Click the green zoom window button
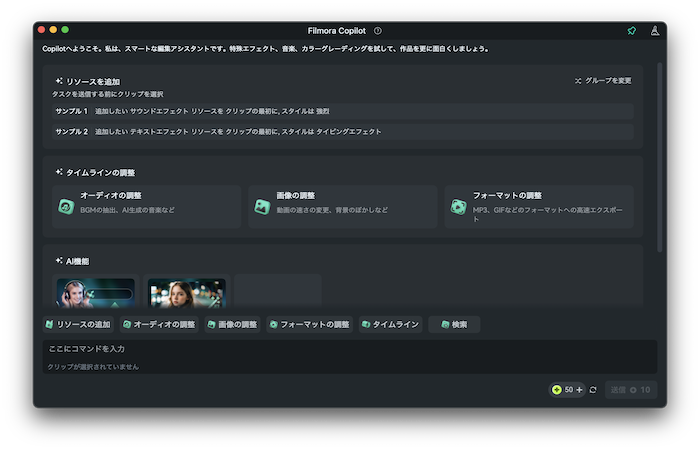Screen dimensions: 700x450 point(65,29)
